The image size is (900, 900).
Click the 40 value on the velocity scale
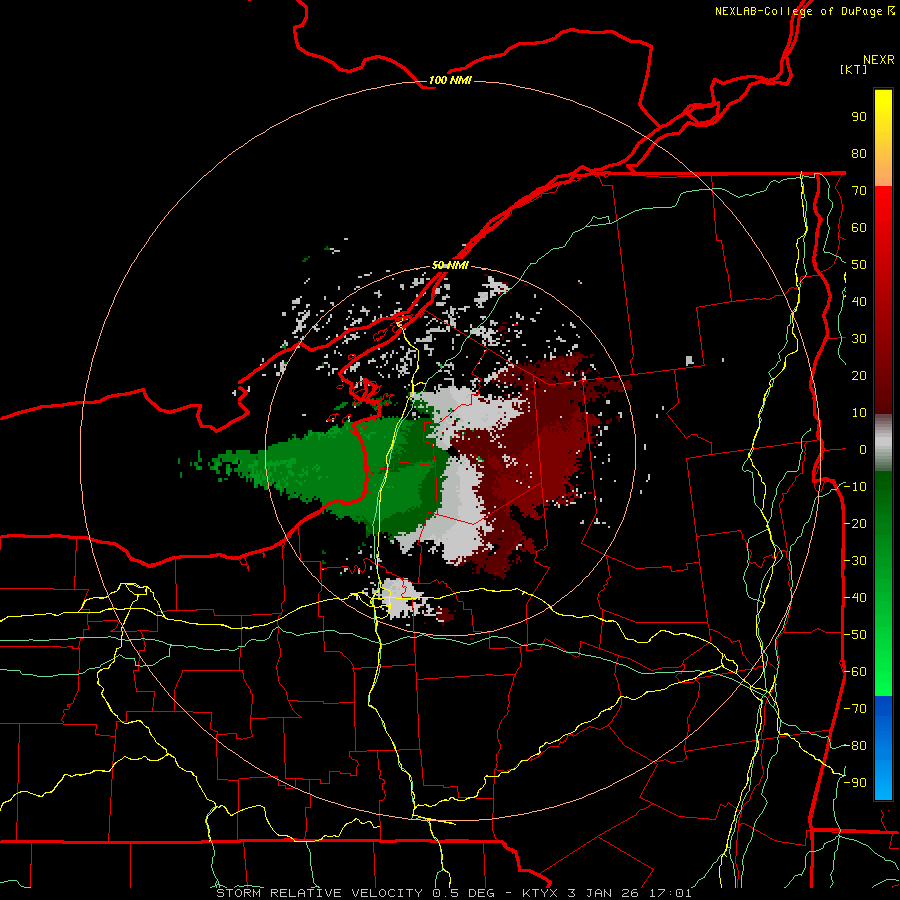coord(859,301)
